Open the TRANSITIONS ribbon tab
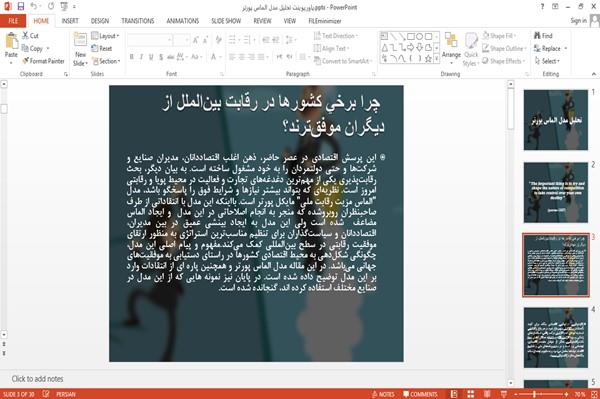The height and width of the screenshot is (399, 600). tap(138, 21)
